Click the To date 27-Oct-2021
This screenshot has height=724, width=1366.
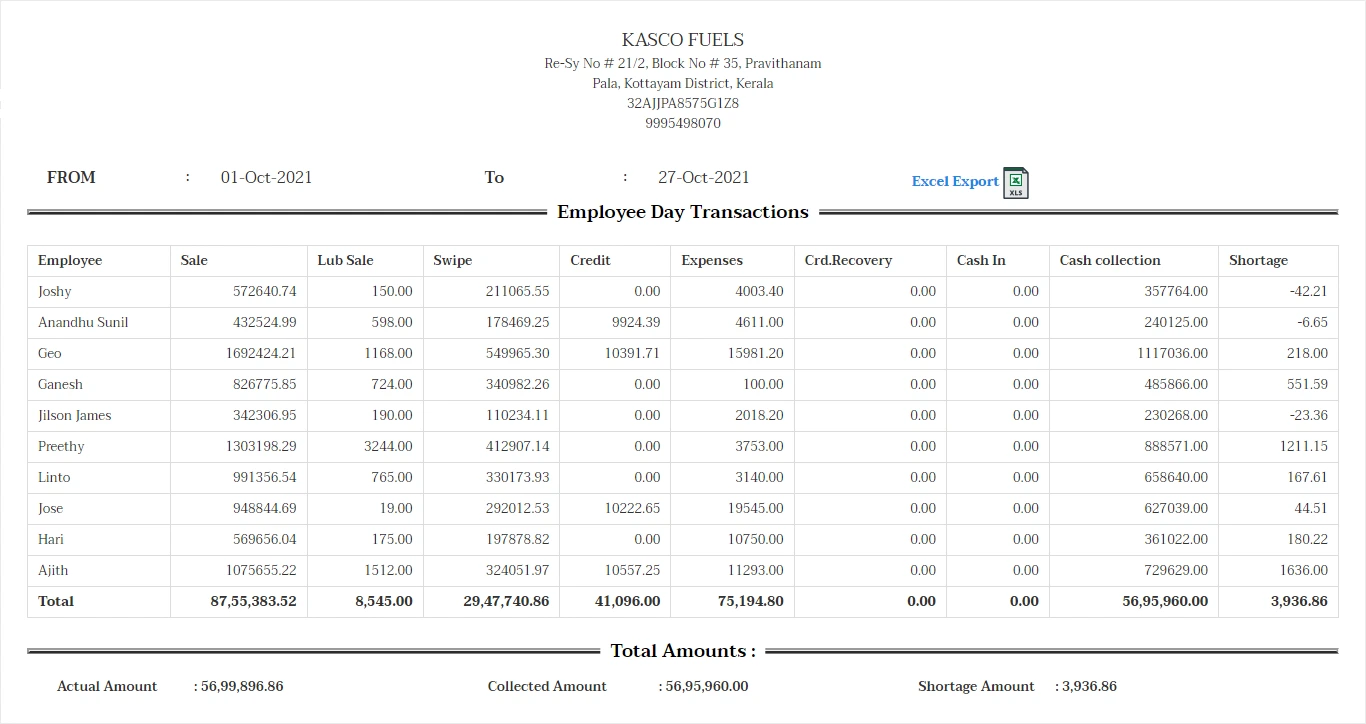[703, 177]
